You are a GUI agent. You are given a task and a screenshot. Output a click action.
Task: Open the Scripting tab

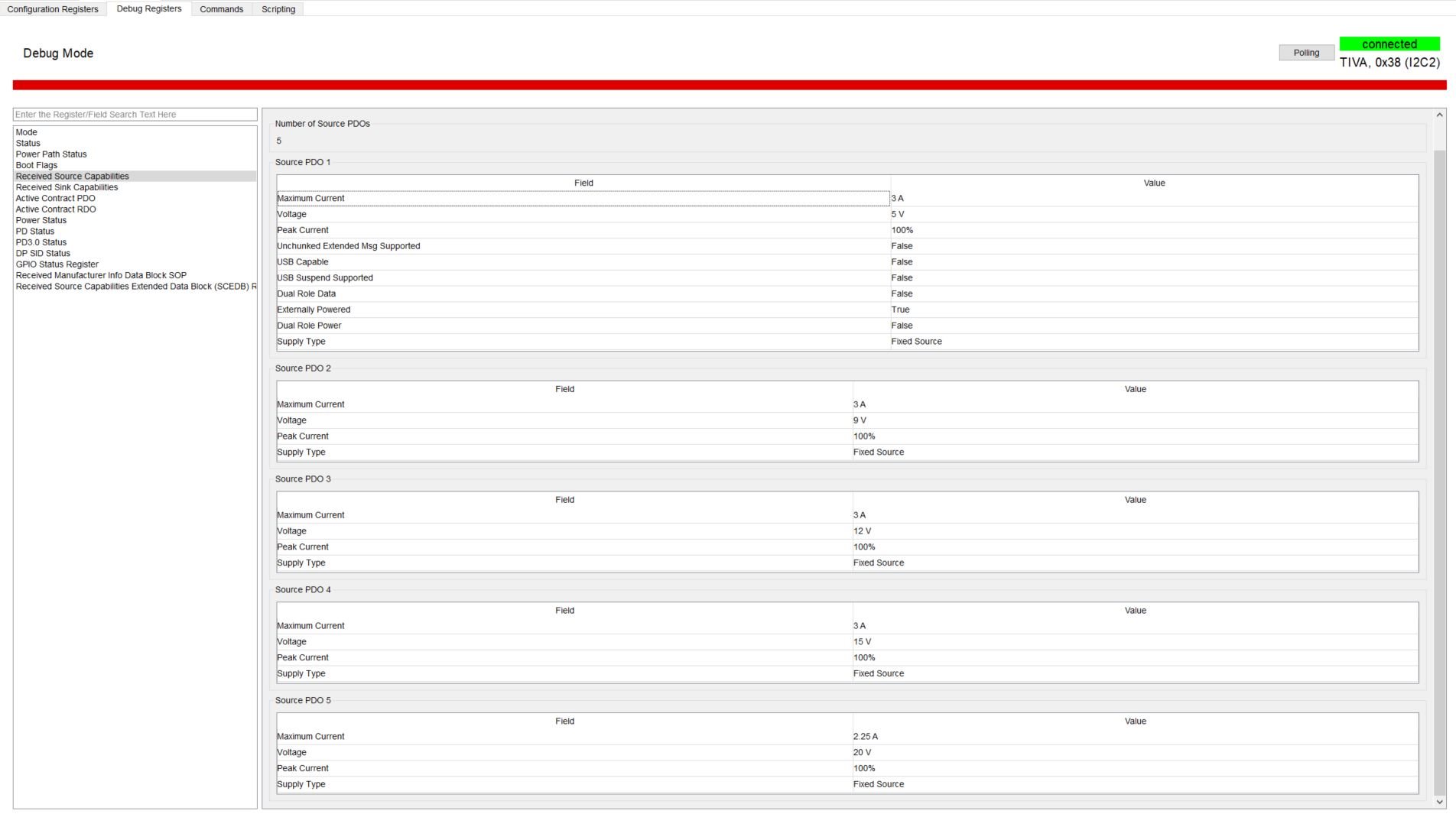click(278, 8)
